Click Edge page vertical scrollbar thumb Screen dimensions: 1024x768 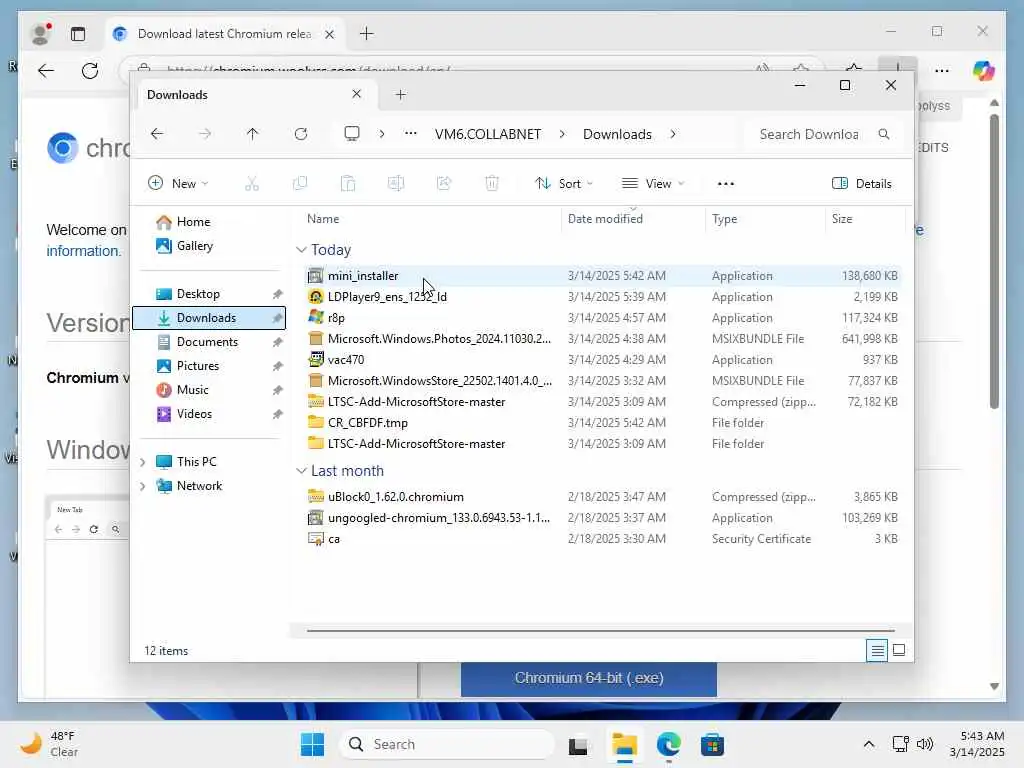[x=994, y=261]
